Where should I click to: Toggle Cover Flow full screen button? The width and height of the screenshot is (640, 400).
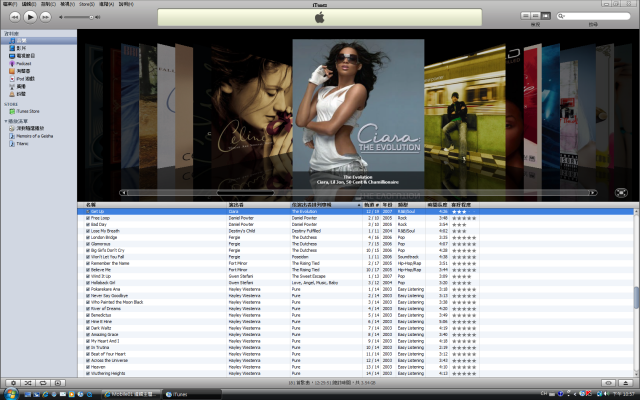(x=621, y=193)
